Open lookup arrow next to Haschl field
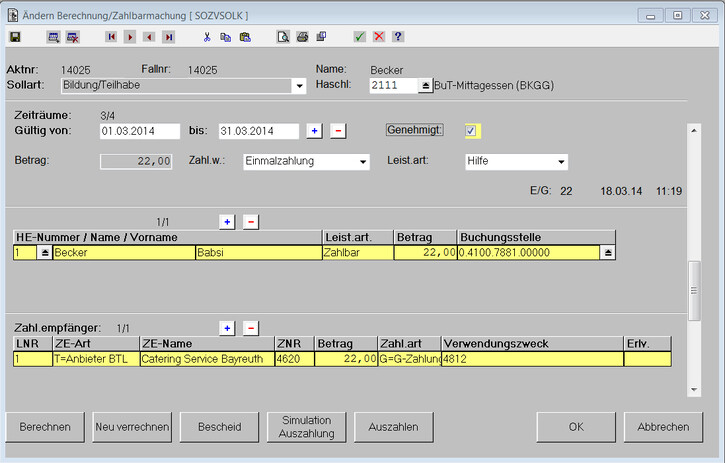Screen dimensions: 725x463 click(424, 86)
